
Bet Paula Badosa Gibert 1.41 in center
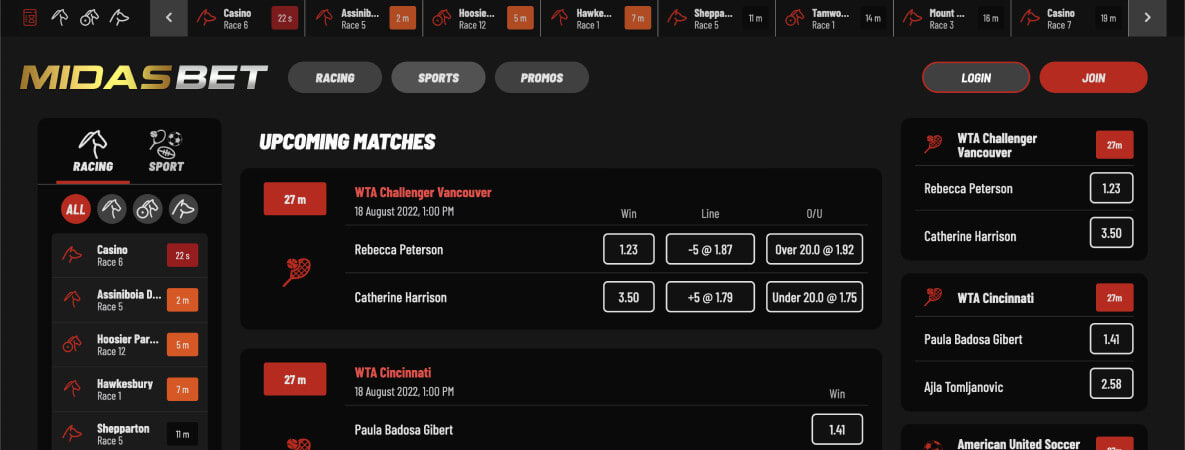[x=837, y=430]
